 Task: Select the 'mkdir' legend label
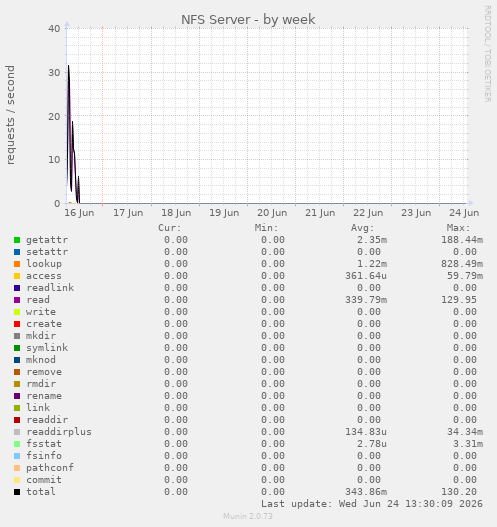coord(41,336)
